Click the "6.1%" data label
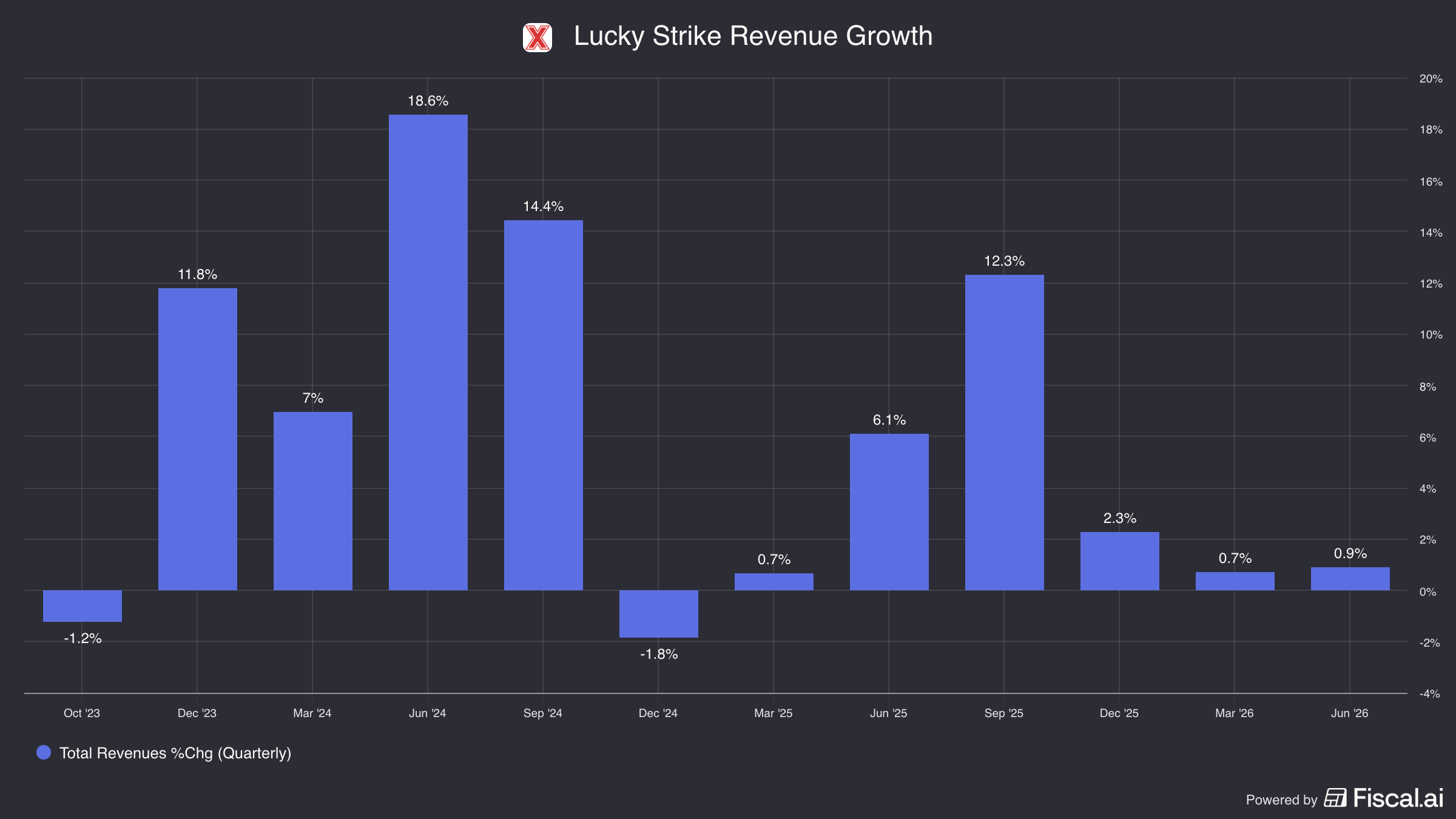Image resolution: width=1456 pixels, height=819 pixels. (x=889, y=420)
